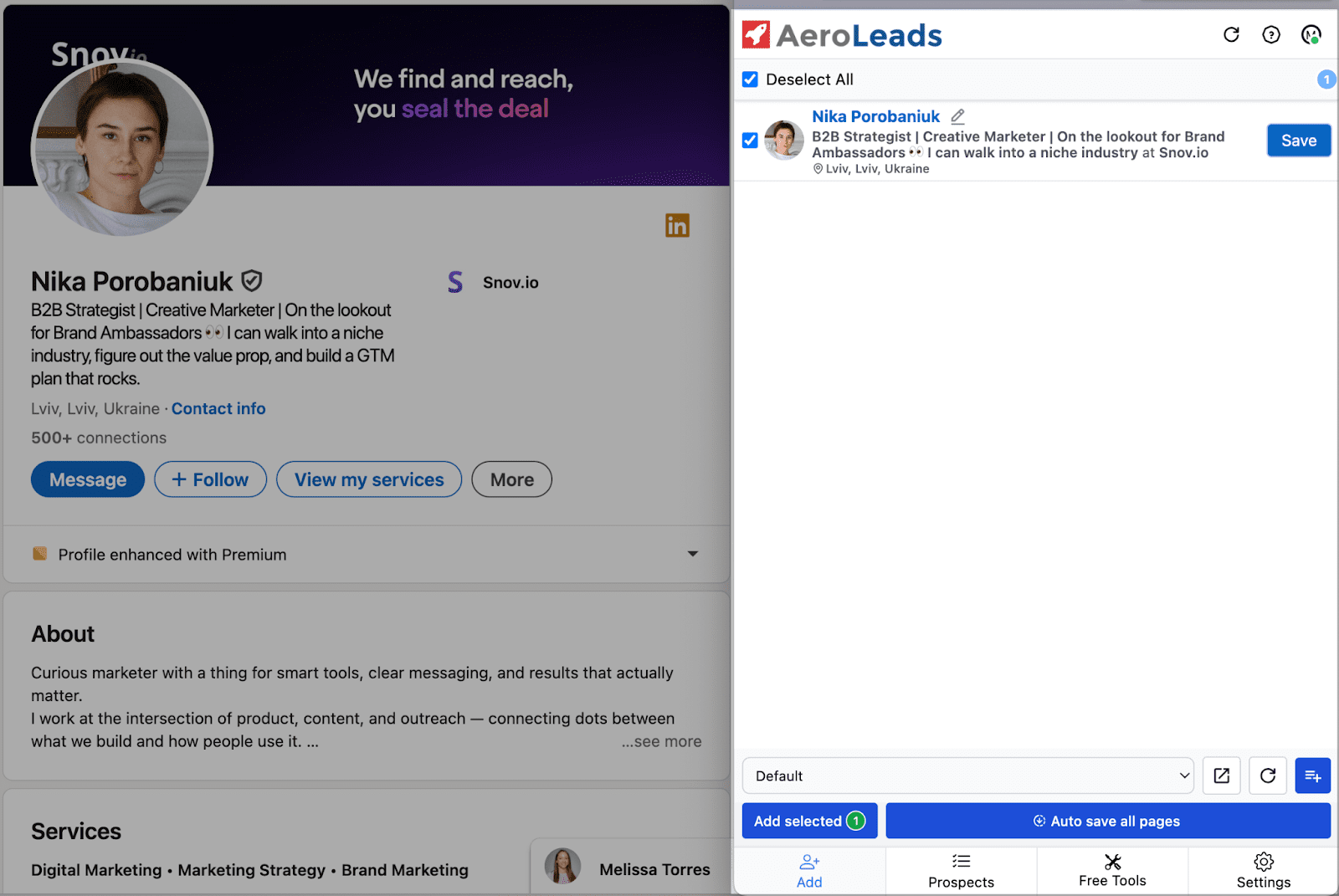The image size is (1339, 896).
Task: Click the AeroLeads rocket logo
Action: point(756,33)
